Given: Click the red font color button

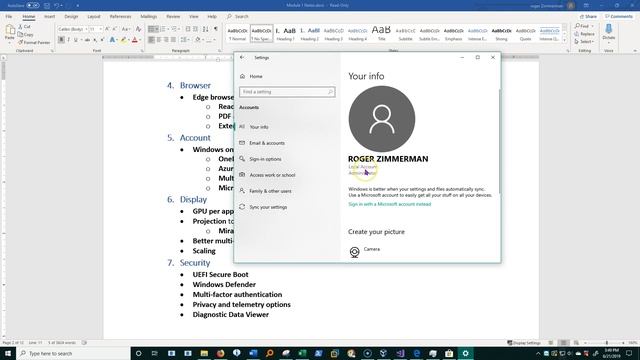Looking at the screenshot, I should click(135, 40).
